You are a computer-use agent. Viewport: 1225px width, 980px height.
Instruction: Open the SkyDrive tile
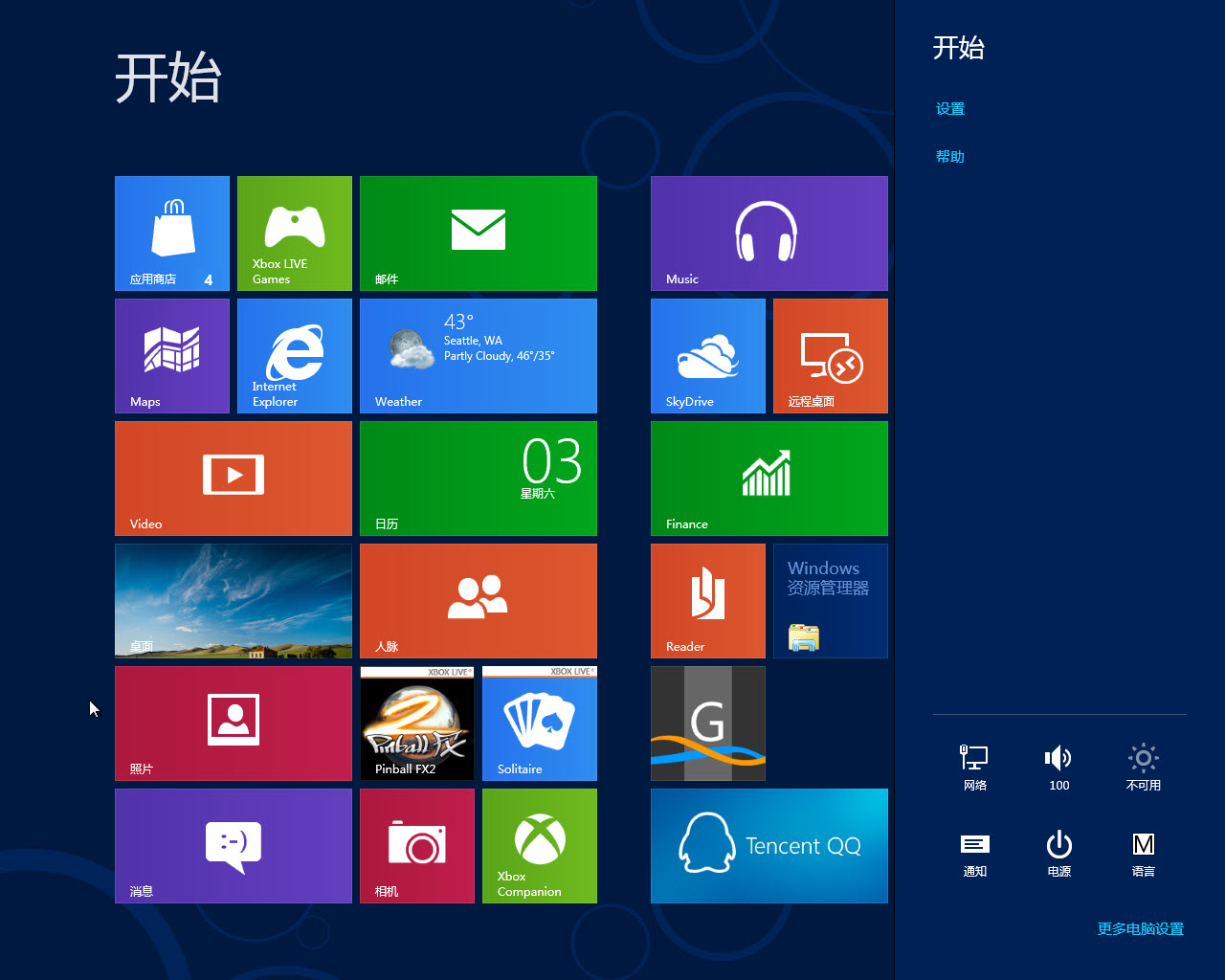pos(708,356)
